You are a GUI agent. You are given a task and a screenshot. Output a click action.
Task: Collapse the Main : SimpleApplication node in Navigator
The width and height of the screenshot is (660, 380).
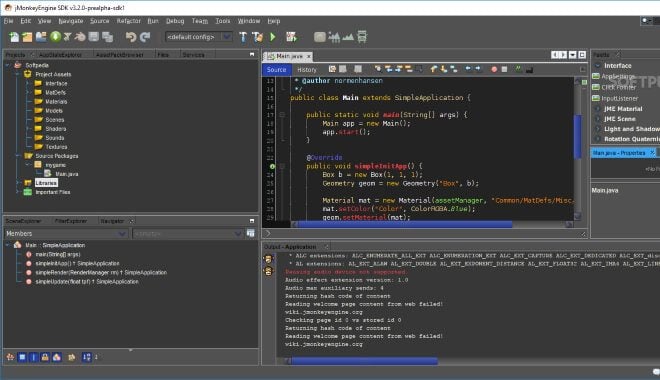pyautogui.click(x=7, y=245)
